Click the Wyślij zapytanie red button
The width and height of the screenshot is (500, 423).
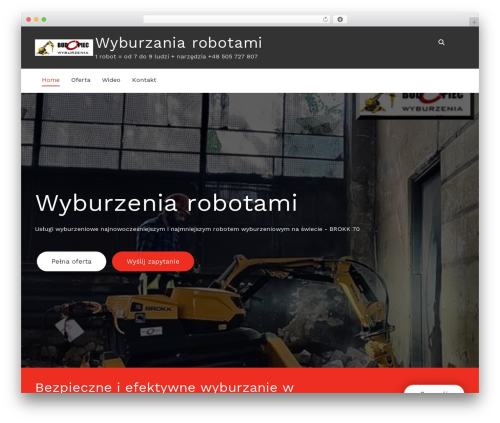click(153, 261)
